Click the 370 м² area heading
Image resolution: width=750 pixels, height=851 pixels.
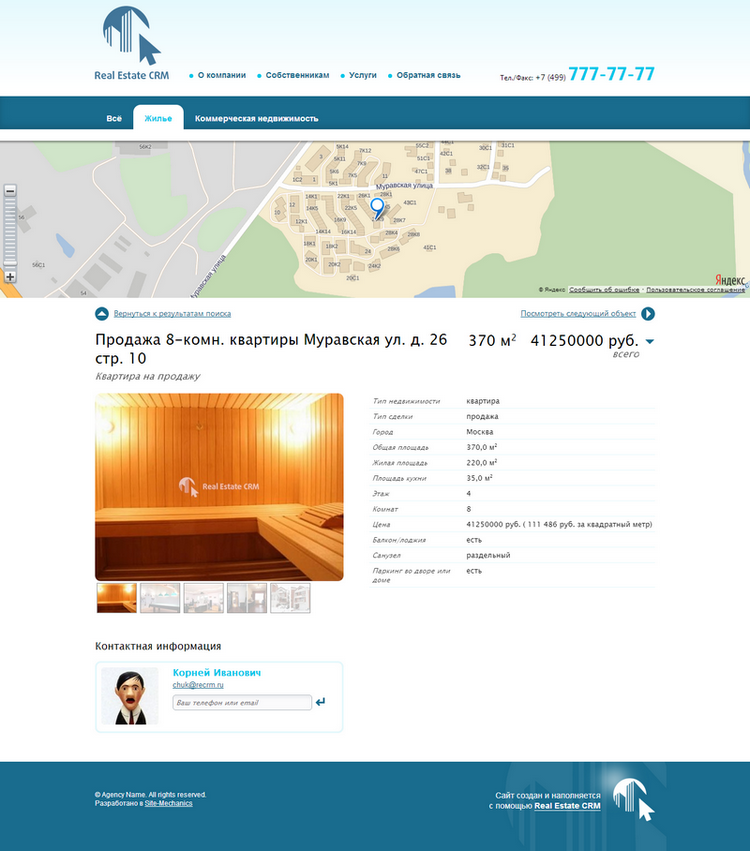point(492,340)
